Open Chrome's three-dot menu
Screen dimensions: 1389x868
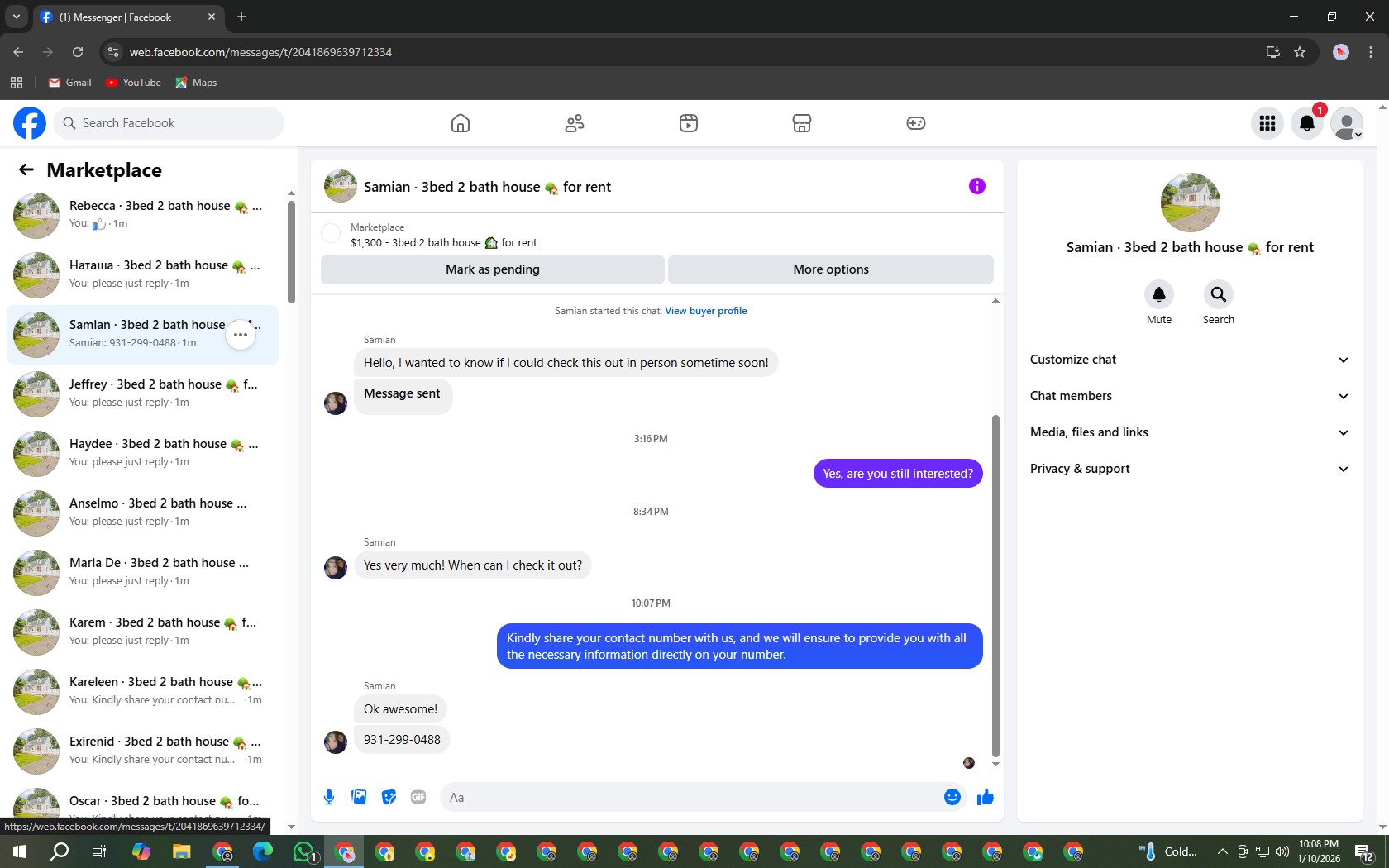pyautogui.click(x=1371, y=52)
